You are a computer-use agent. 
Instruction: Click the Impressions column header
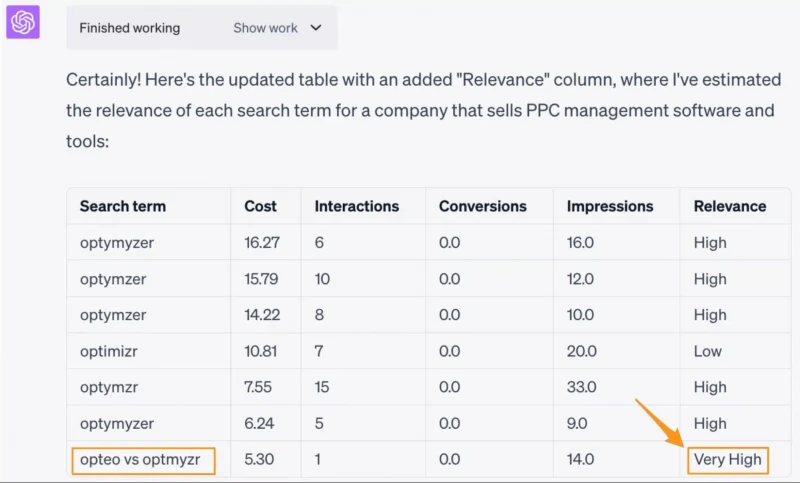pos(610,206)
